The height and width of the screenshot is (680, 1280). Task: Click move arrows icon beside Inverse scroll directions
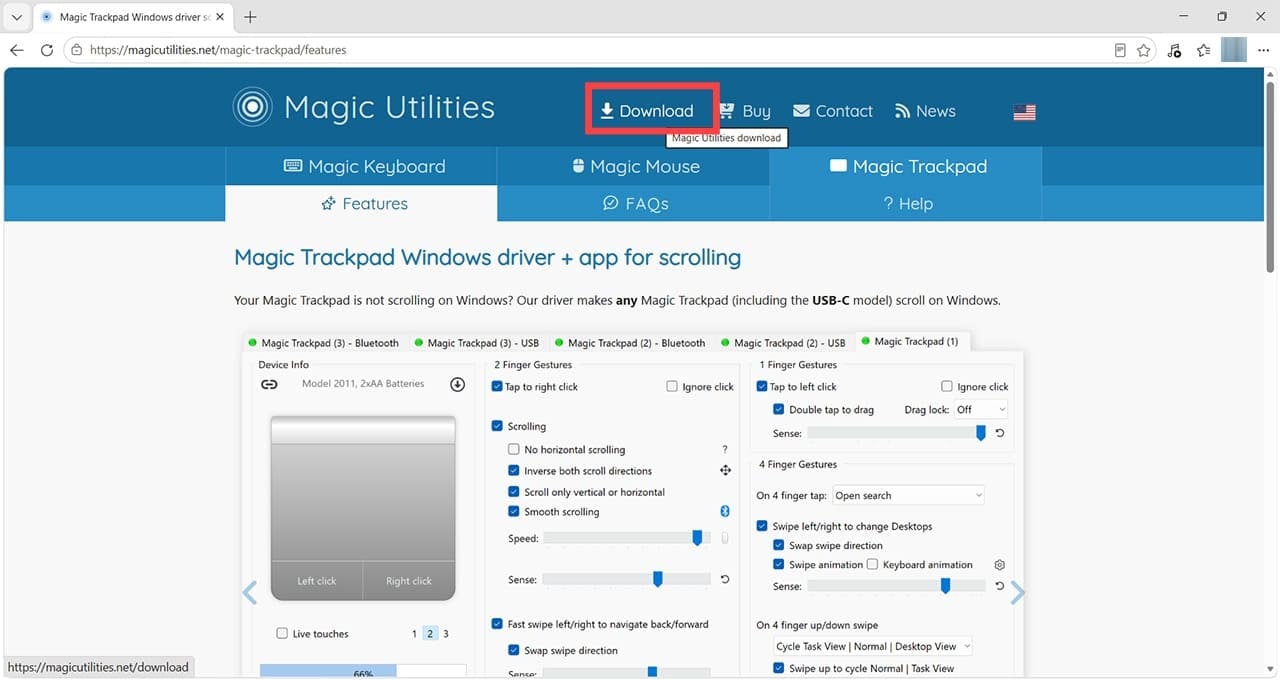coord(725,471)
